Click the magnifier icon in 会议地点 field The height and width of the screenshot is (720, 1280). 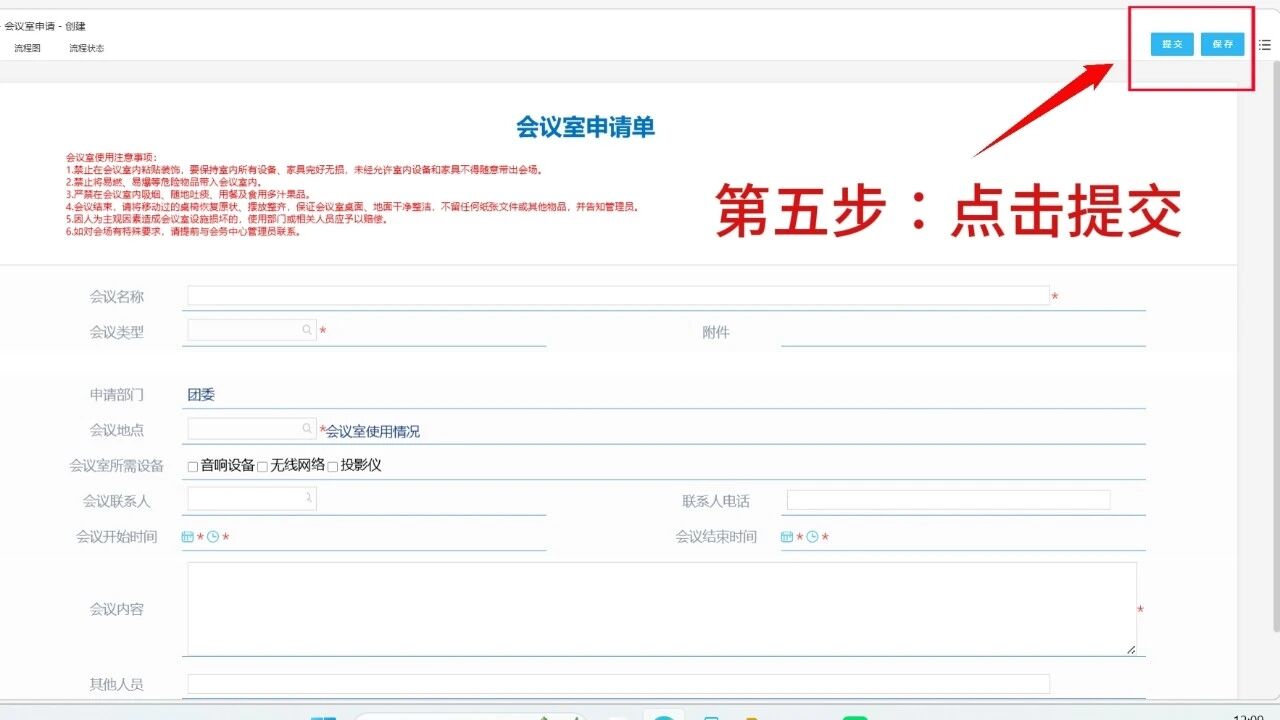[x=306, y=427]
